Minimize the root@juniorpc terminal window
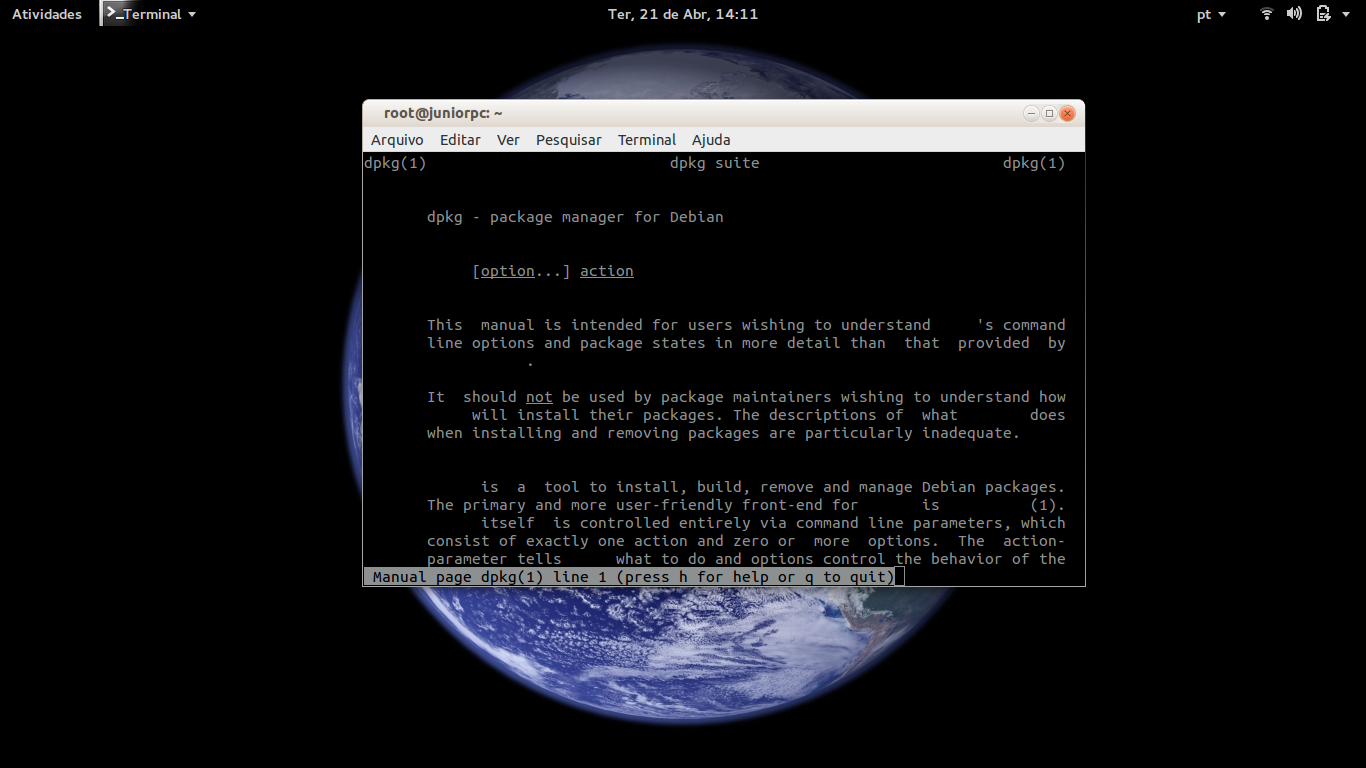 click(1031, 113)
